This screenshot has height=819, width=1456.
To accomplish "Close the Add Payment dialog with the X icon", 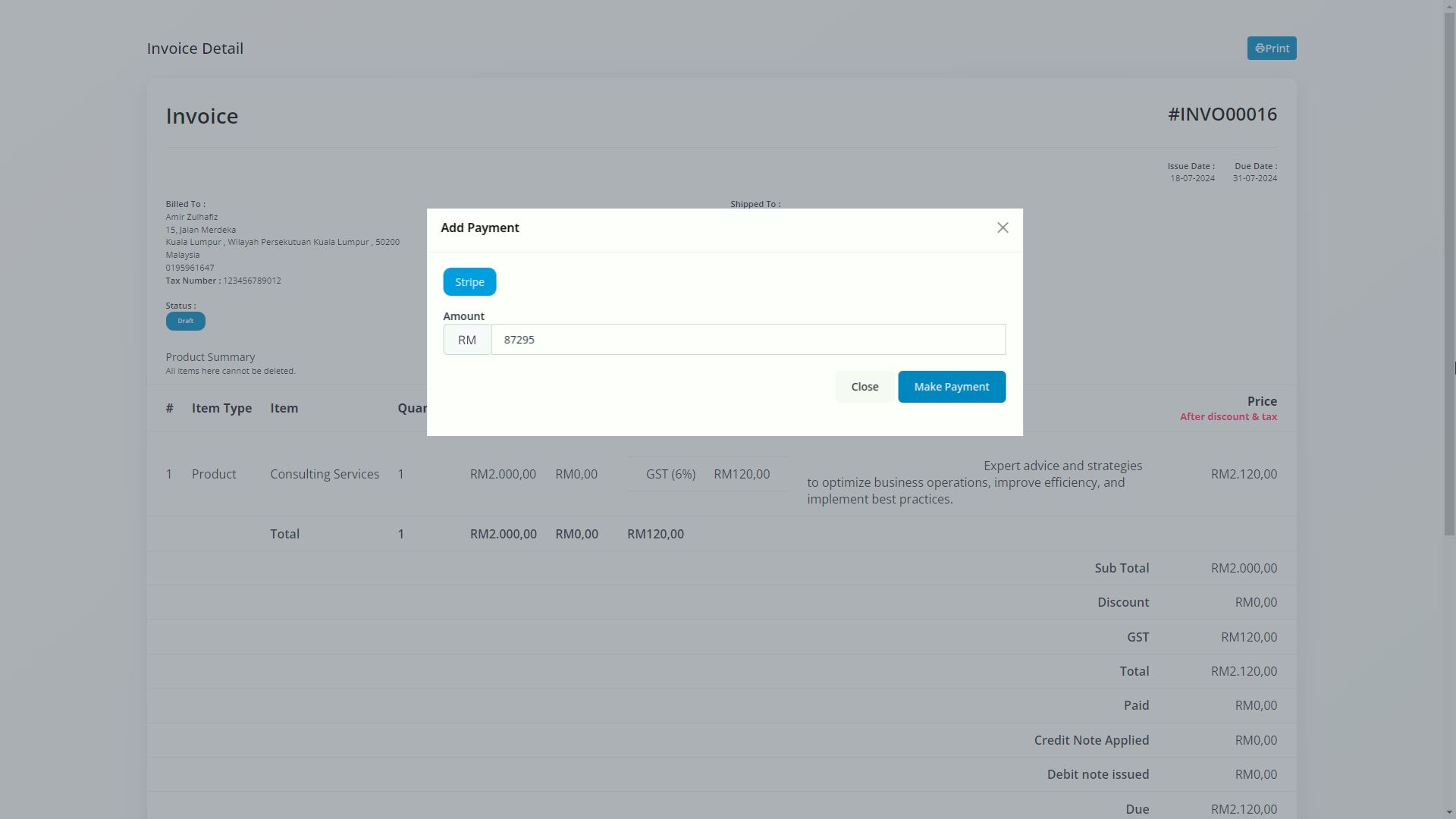I will pyautogui.click(x=1003, y=227).
